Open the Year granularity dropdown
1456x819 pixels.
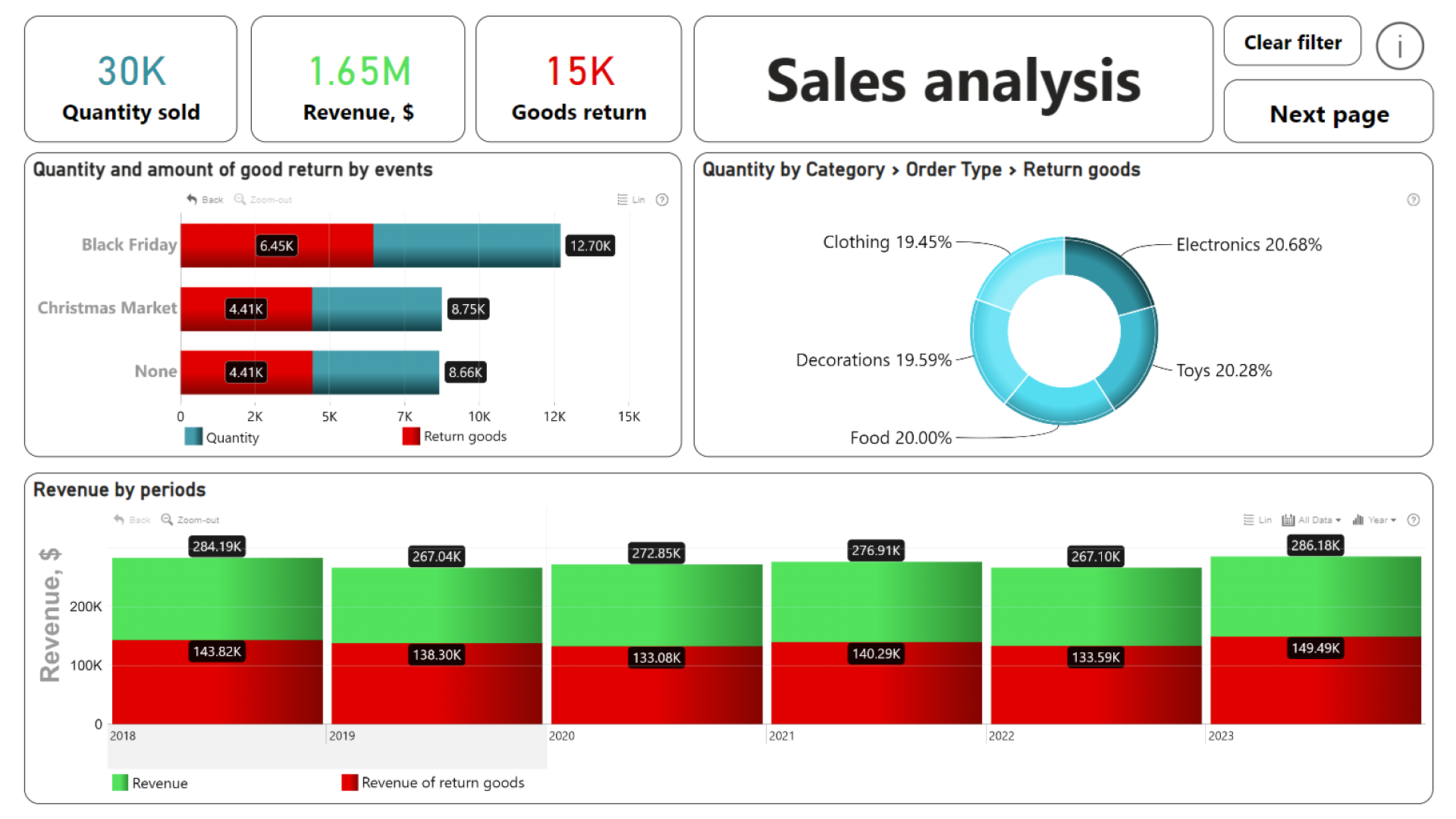[1375, 519]
